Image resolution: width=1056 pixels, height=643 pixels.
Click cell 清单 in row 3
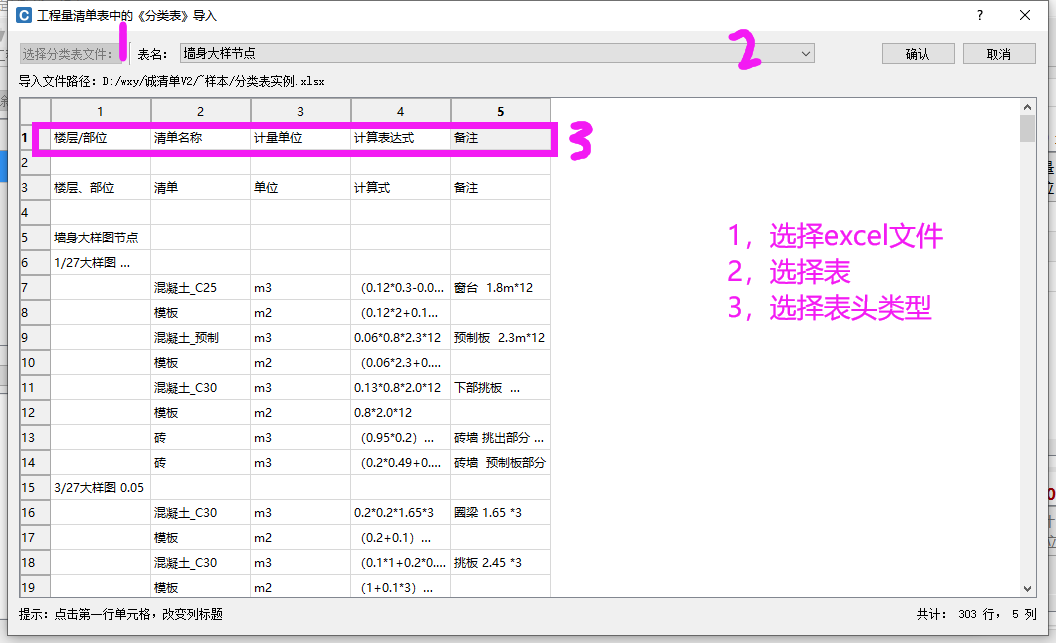point(201,188)
